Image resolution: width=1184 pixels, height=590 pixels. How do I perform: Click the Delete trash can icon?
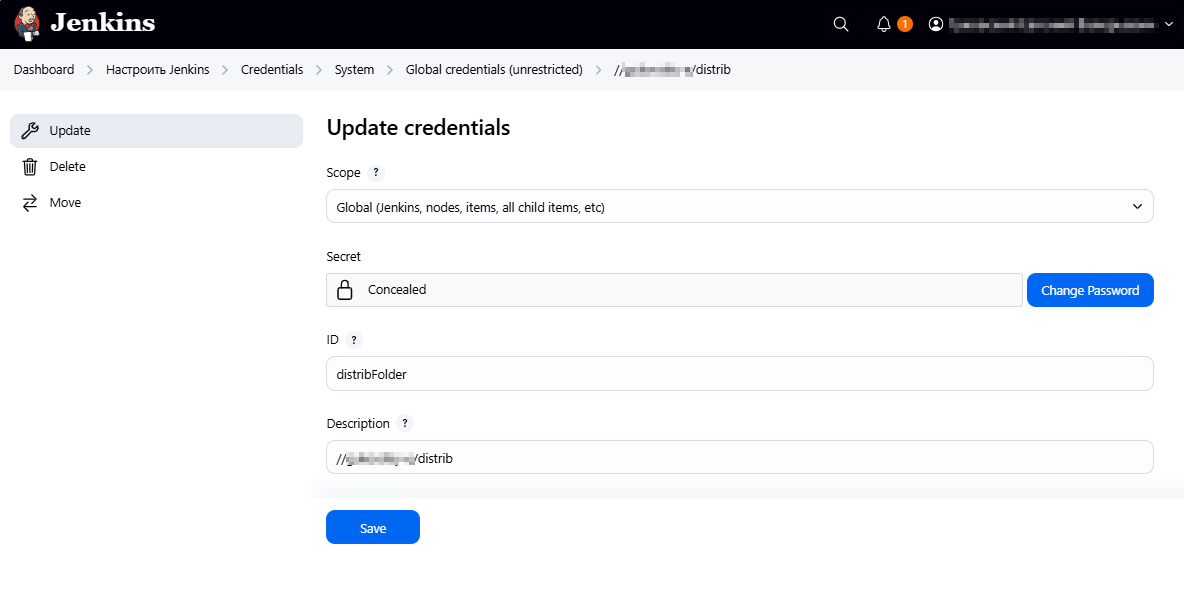[x=30, y=167]
